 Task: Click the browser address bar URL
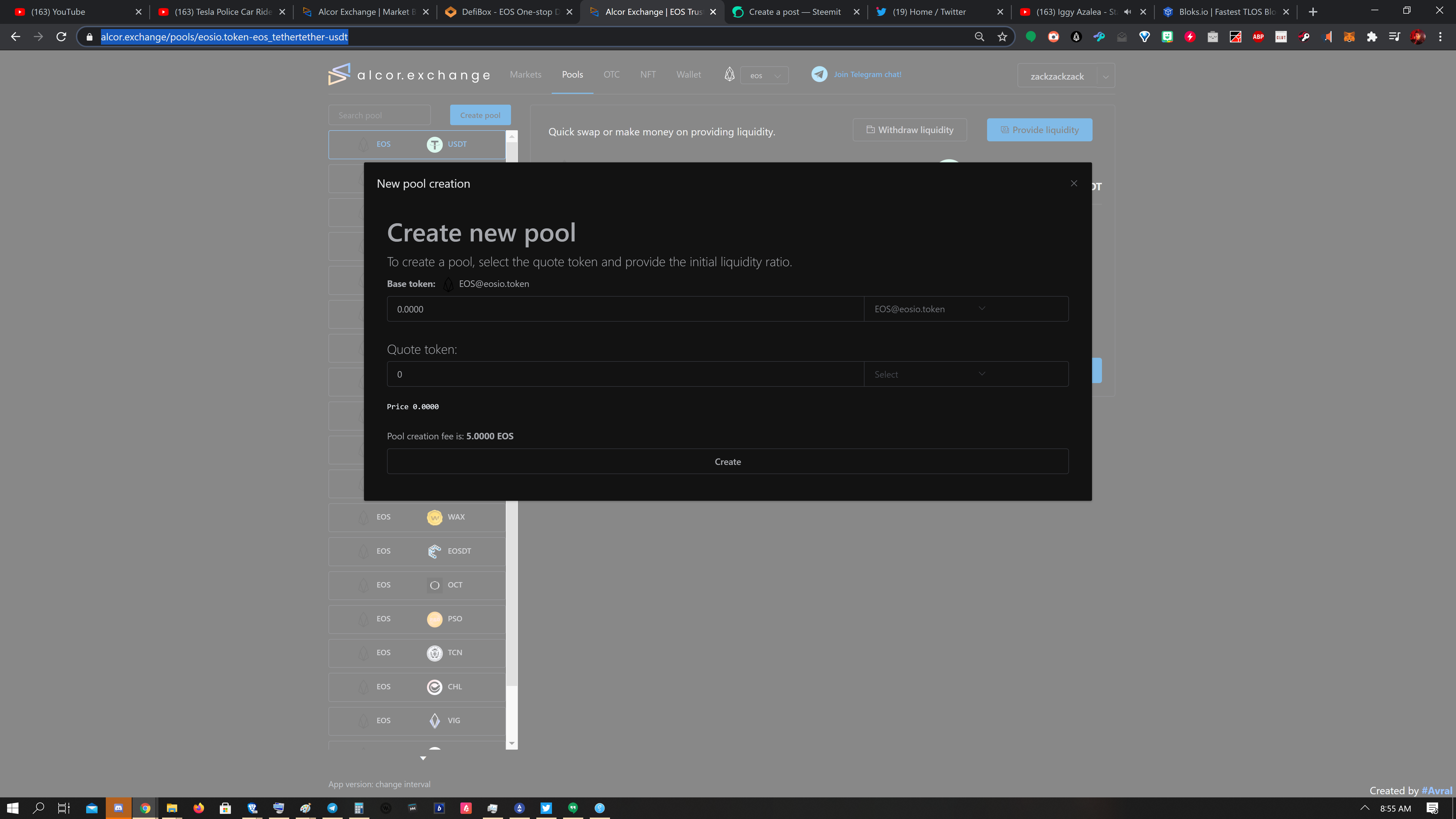[224, 37]
